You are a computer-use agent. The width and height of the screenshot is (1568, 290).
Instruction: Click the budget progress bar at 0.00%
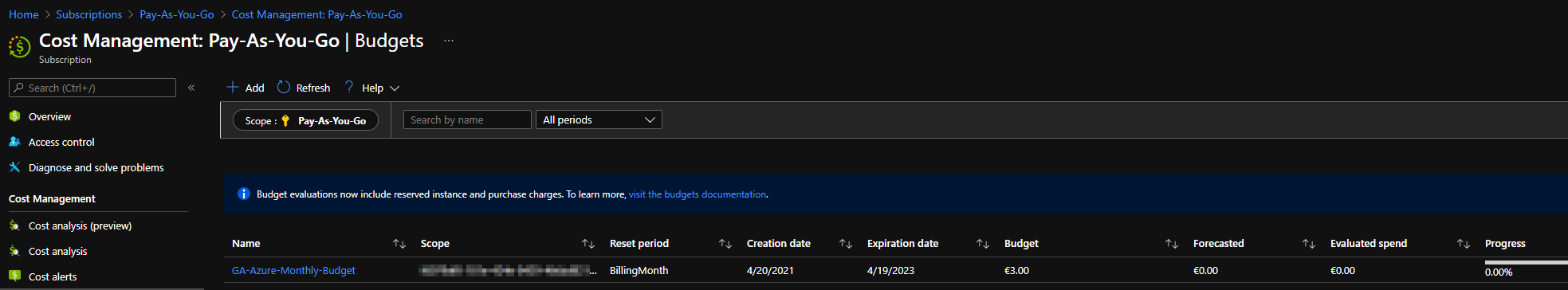pyautogui.click(x=1526, y=262)
